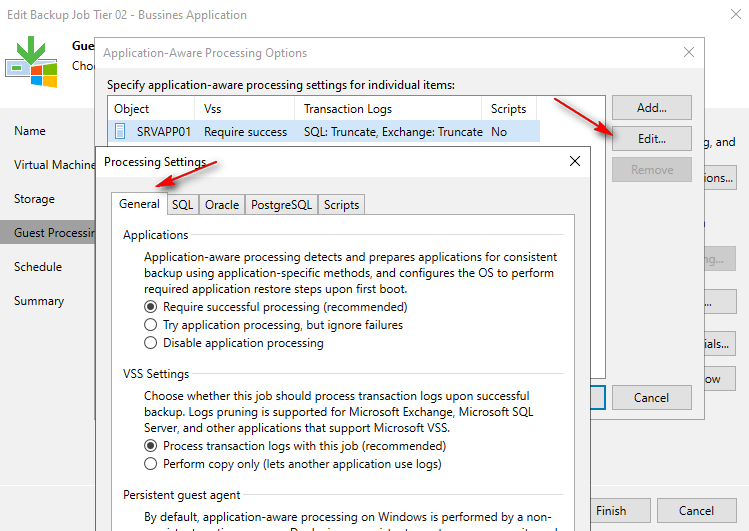The width and height of the screenshot is (749, 531).
Task: Go to the Schedule wizard step
Action: (38, 267)
